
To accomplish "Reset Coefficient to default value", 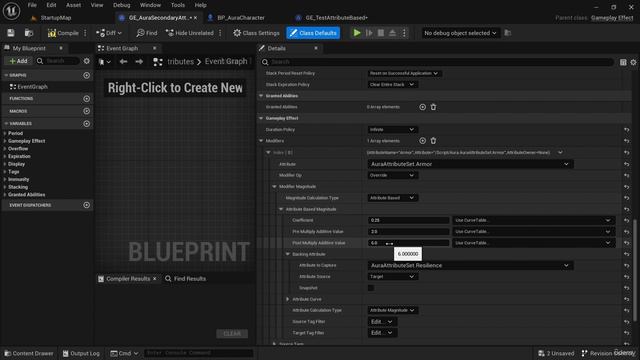I will pyautogui.click(x=627, y=220).
